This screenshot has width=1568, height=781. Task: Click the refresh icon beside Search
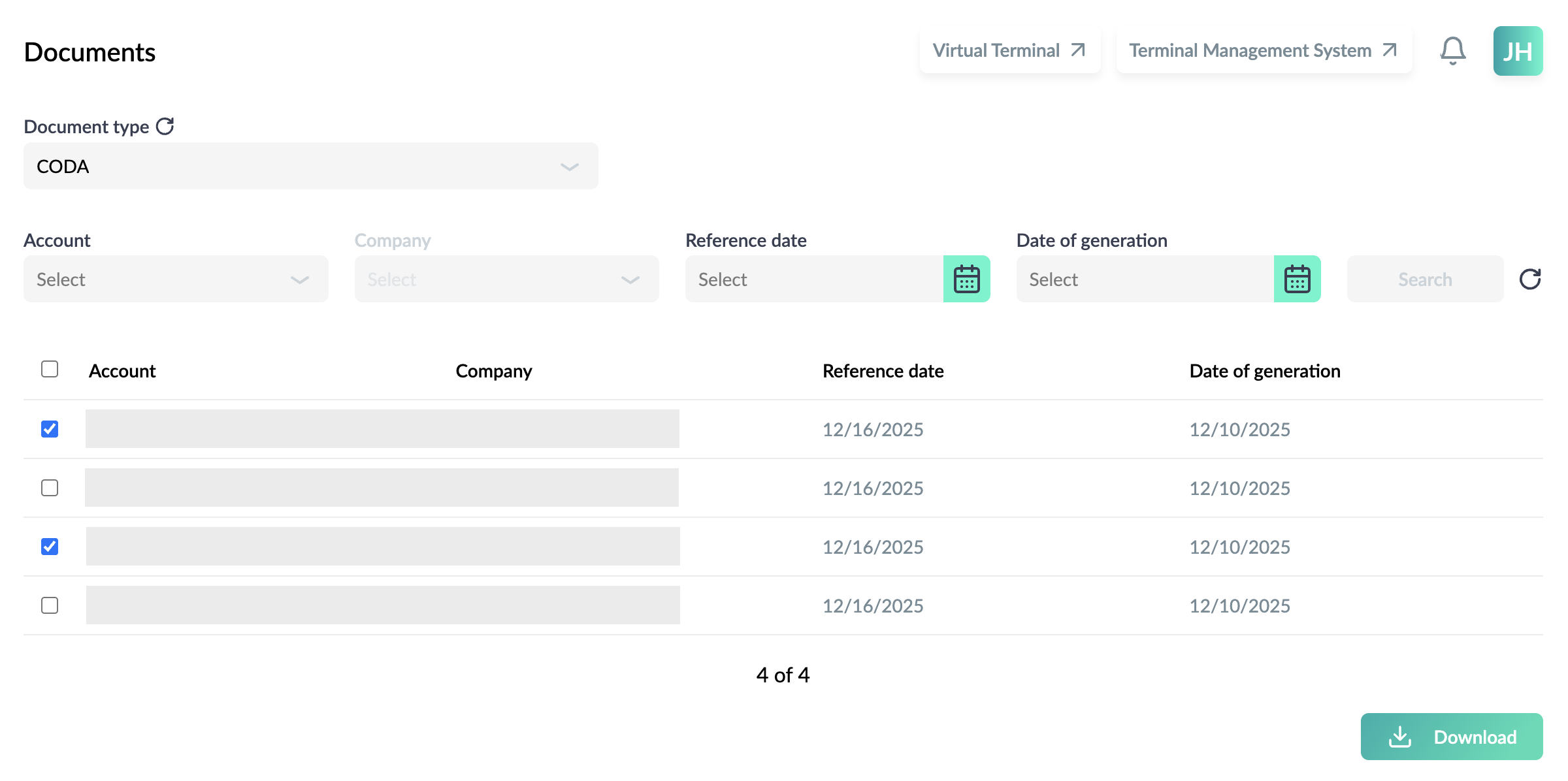(1530, 279)
